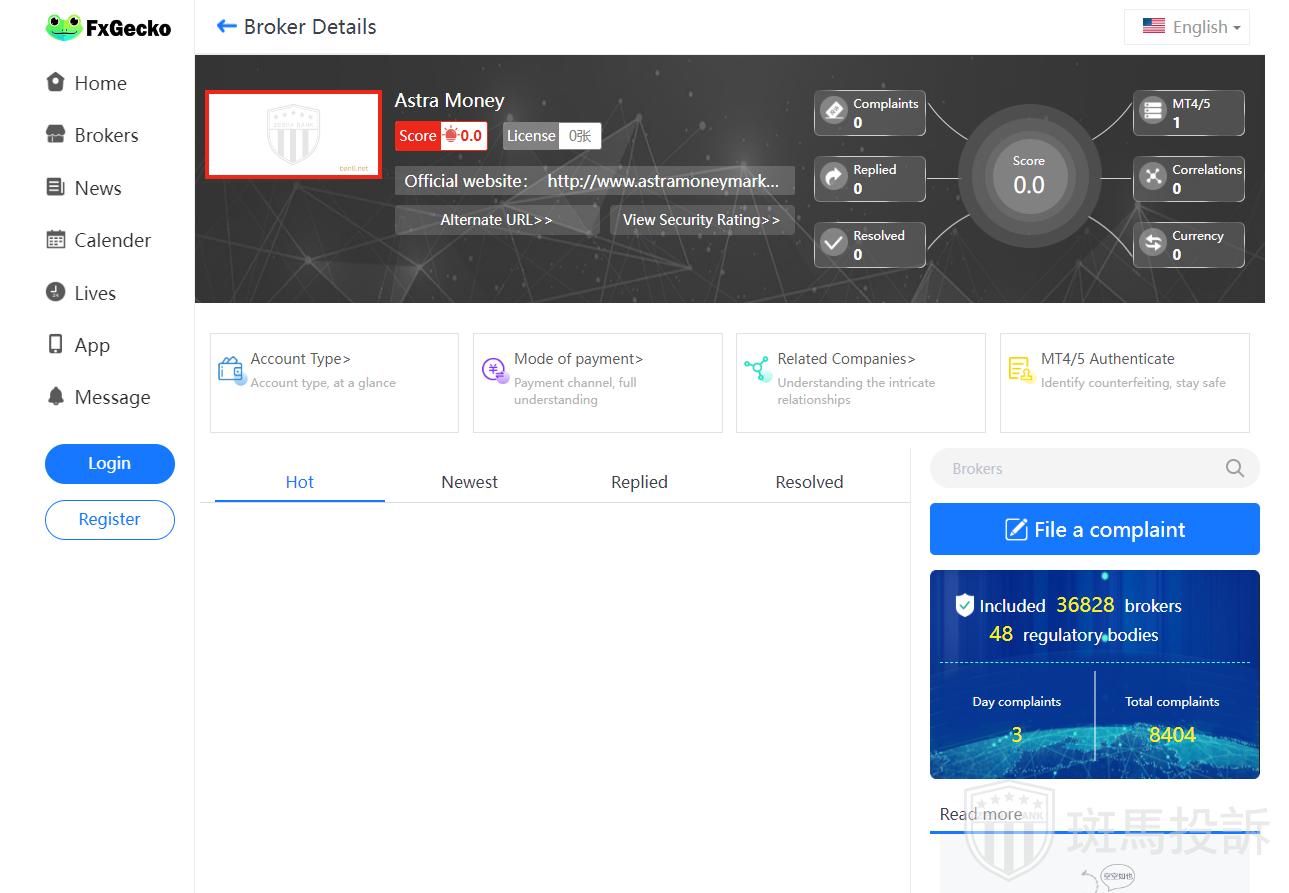This screenshot has height=893, width=1289.
Task: Click the MT4/5 server icon
Action: tap(1153, 111)
